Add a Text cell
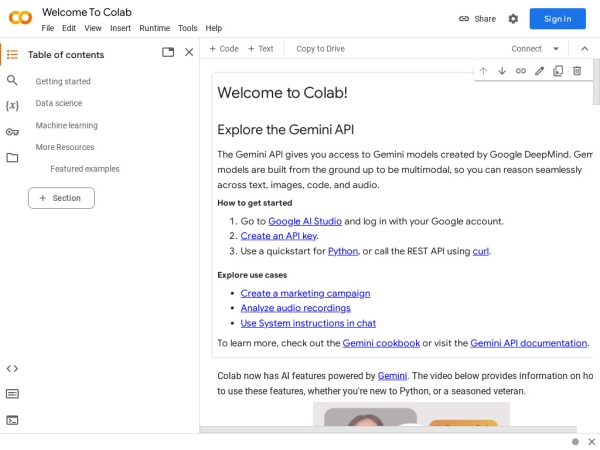The image size is (600, 450). [261, 49]
